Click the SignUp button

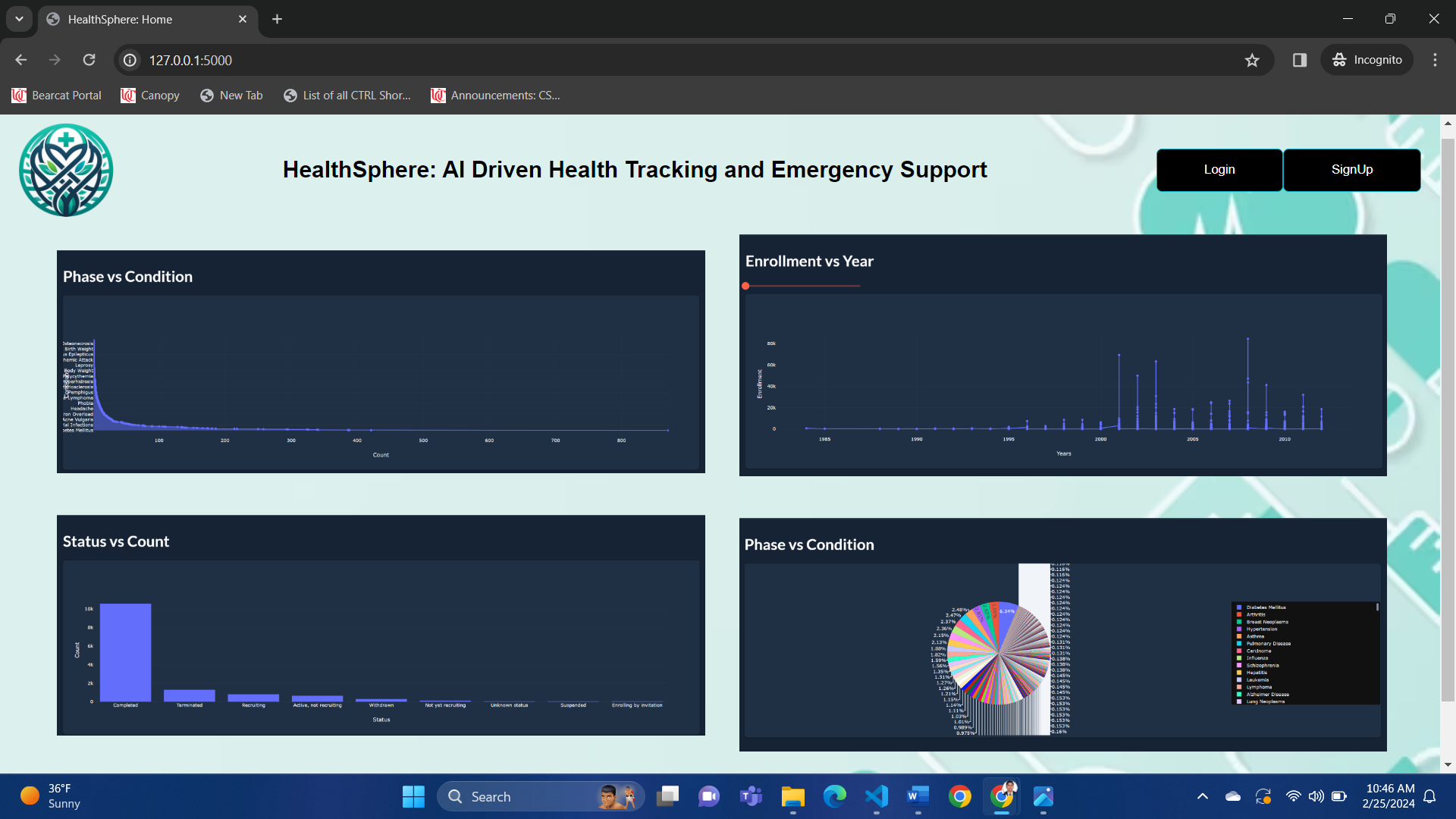[x=1351, y=170]
